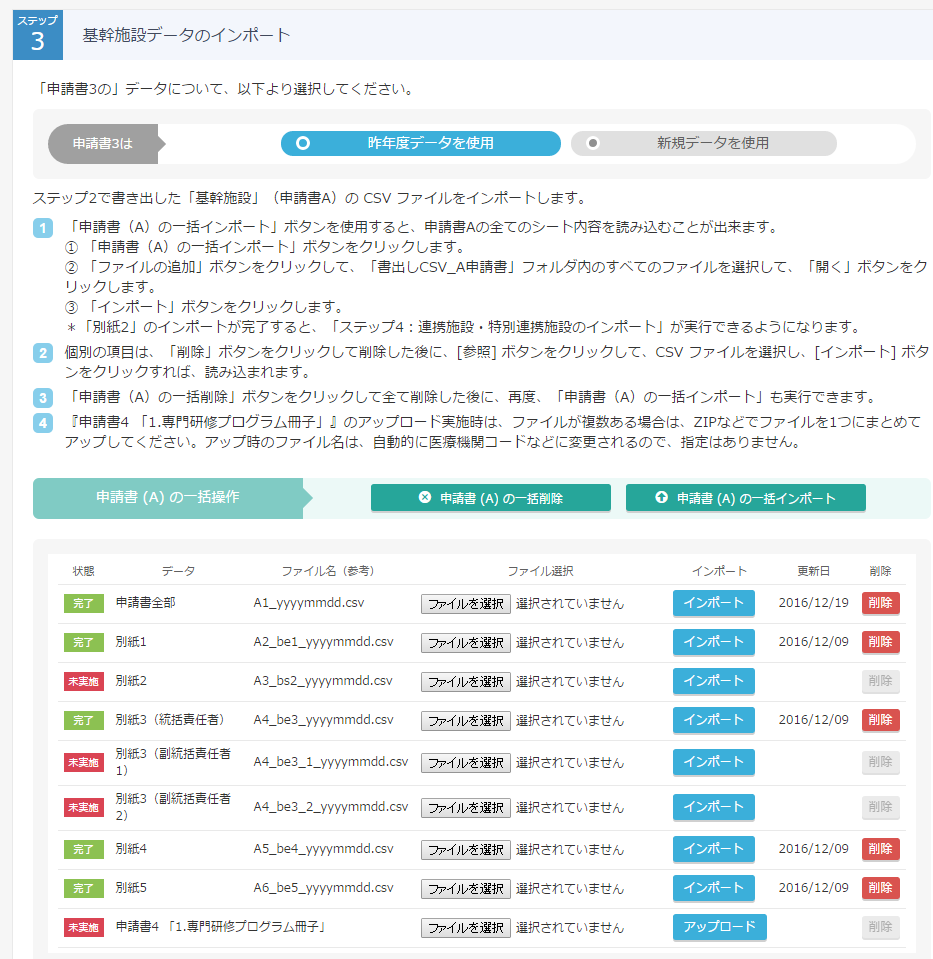Click the ステップ 3 step badge

point(38,35)
